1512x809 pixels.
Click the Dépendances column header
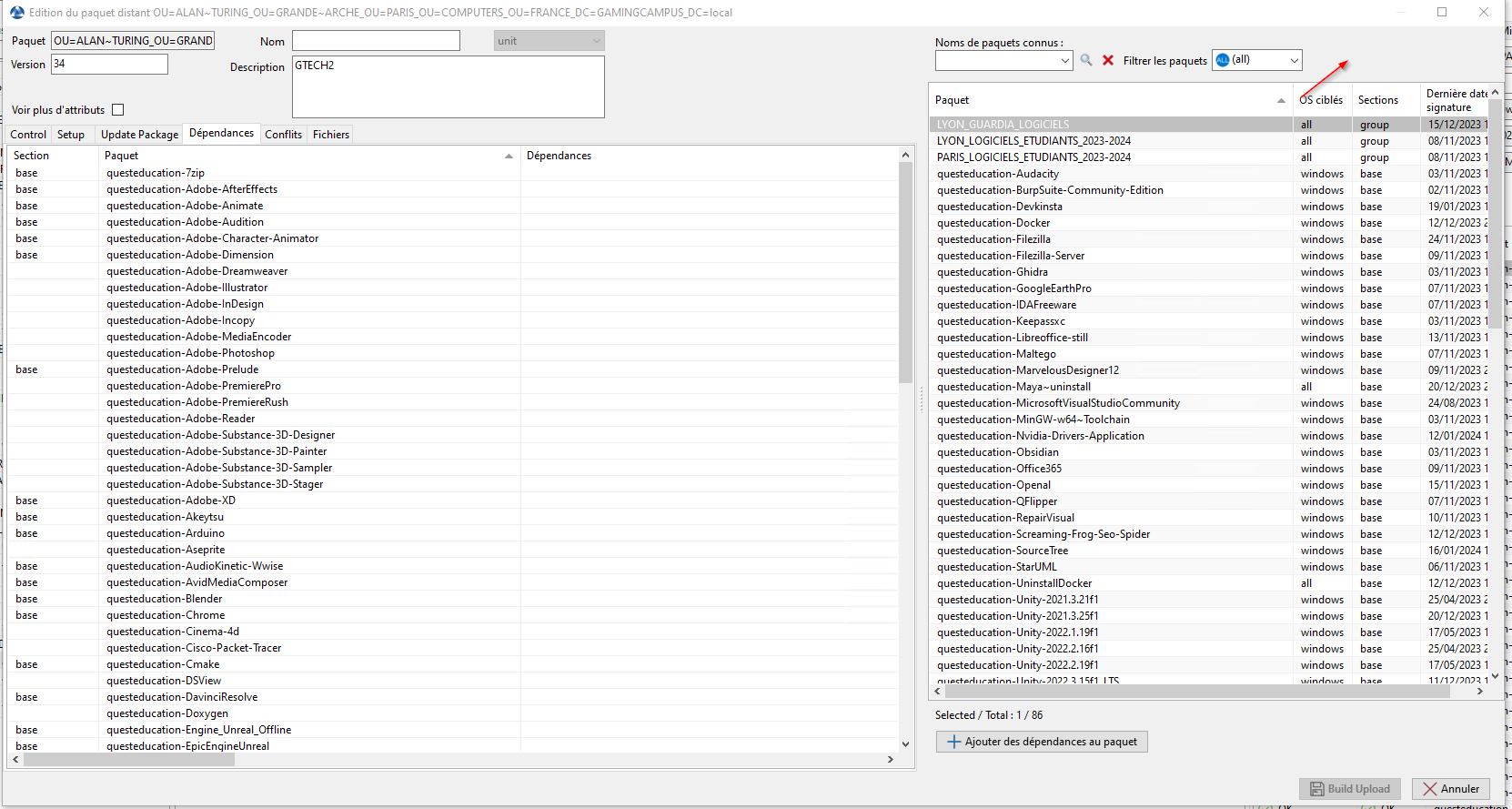pos(710,156)
